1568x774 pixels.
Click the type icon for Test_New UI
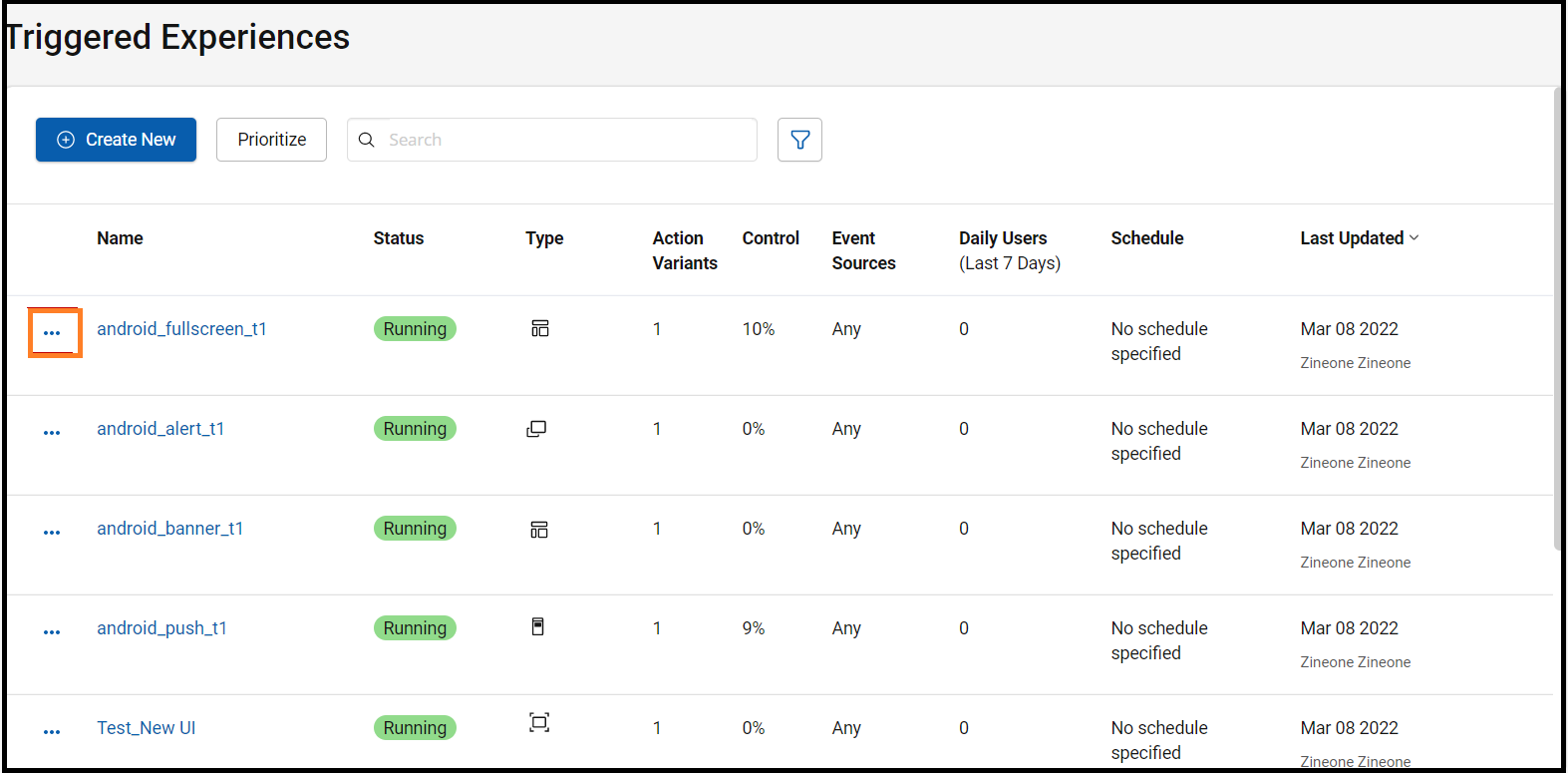click(539, 722)
